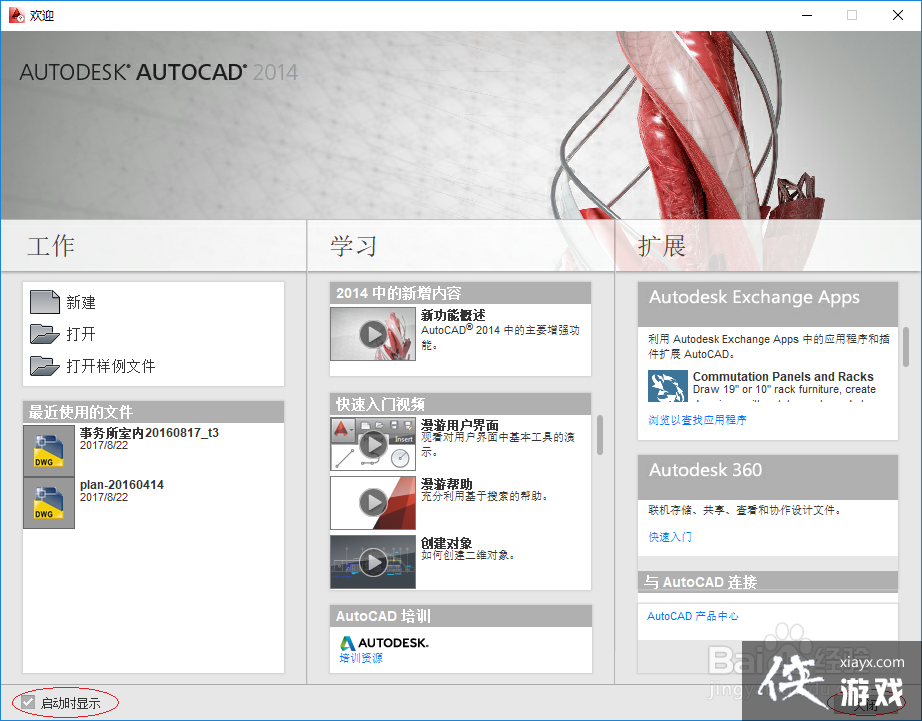Open the plan-20160414 DWG file icon
This screenshot has height=721, width=922.
tap(48, 501)
